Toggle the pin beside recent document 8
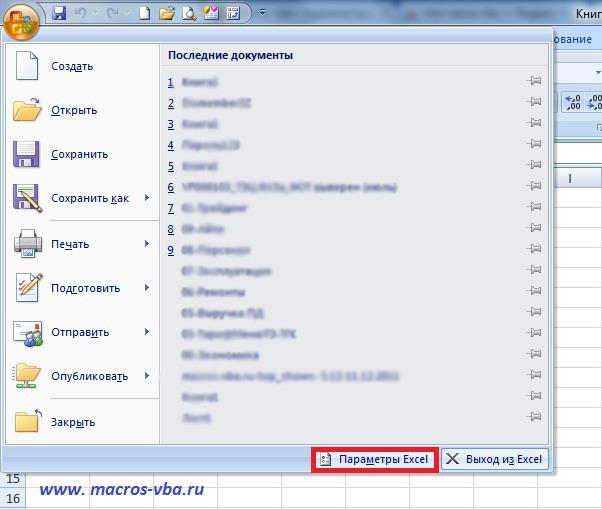 (x=534, y=228)
